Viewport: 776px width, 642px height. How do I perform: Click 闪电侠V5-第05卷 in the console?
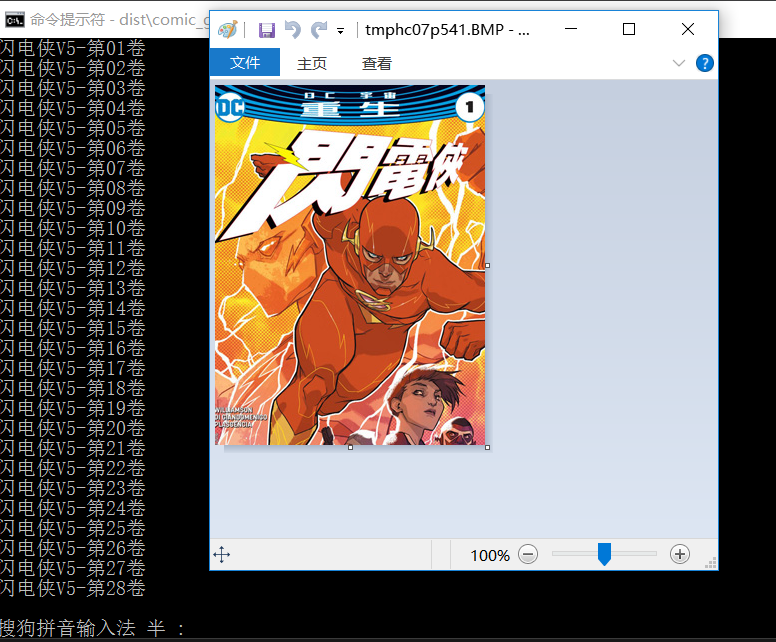point(73,129)
